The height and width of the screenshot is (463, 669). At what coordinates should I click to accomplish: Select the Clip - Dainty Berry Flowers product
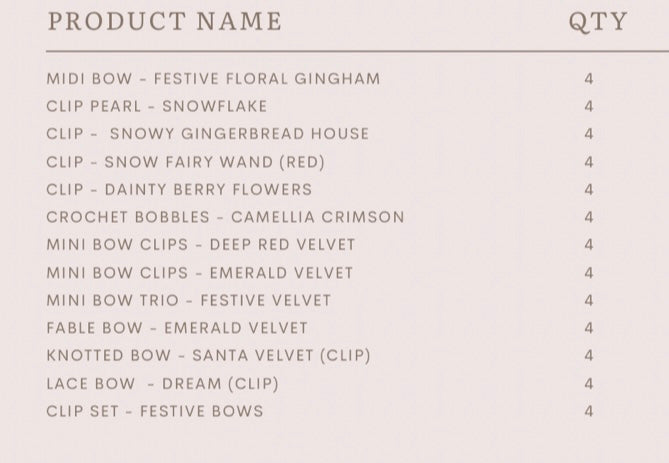click(x=179, y=189)
